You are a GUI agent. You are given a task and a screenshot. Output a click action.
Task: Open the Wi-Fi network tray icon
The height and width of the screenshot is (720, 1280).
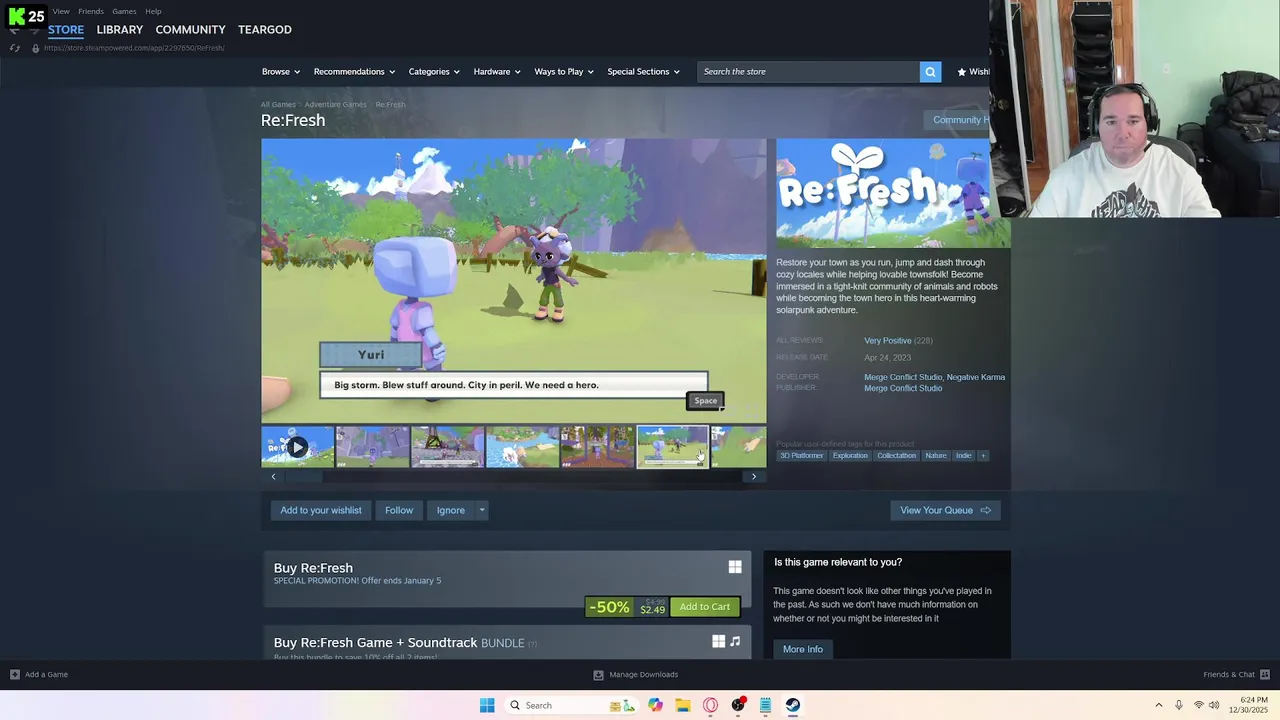tap(1198, 705)
